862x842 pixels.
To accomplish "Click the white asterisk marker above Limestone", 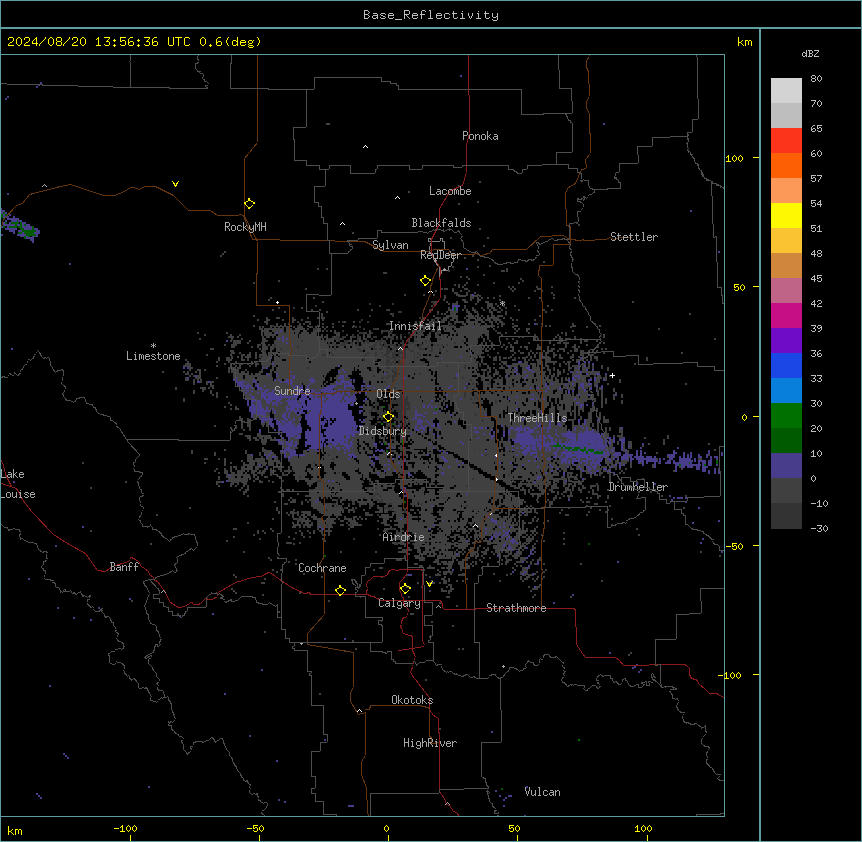I will coord(153,345).
